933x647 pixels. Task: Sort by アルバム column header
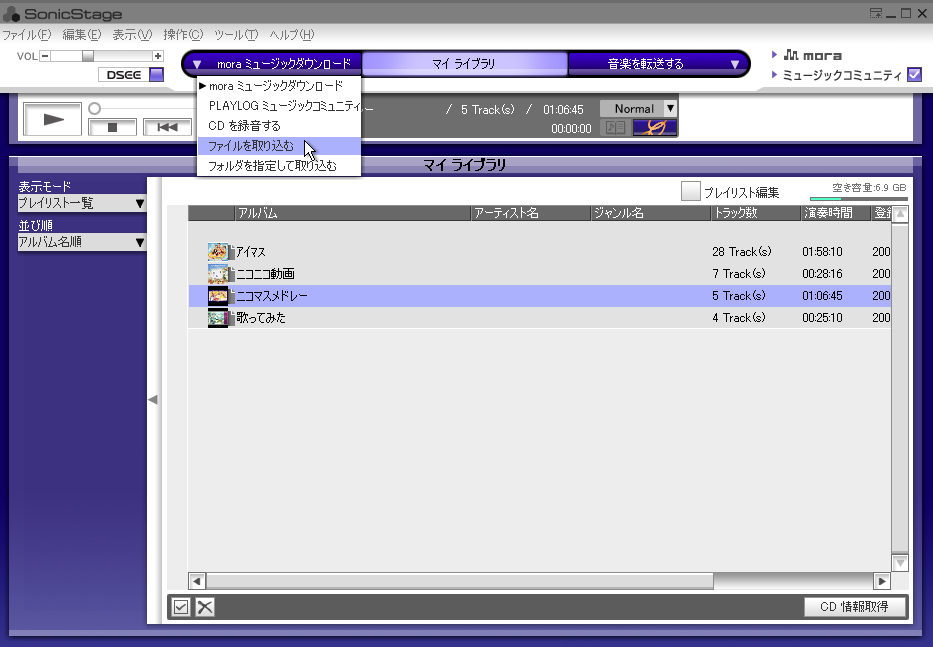click(352, 213)
